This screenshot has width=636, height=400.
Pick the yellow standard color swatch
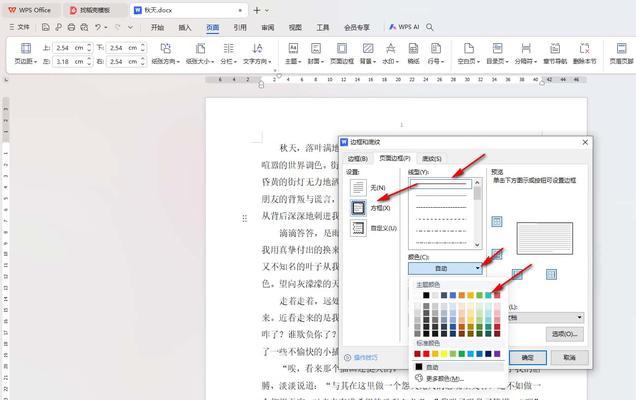pyautogui.click(x=444, y=354)
